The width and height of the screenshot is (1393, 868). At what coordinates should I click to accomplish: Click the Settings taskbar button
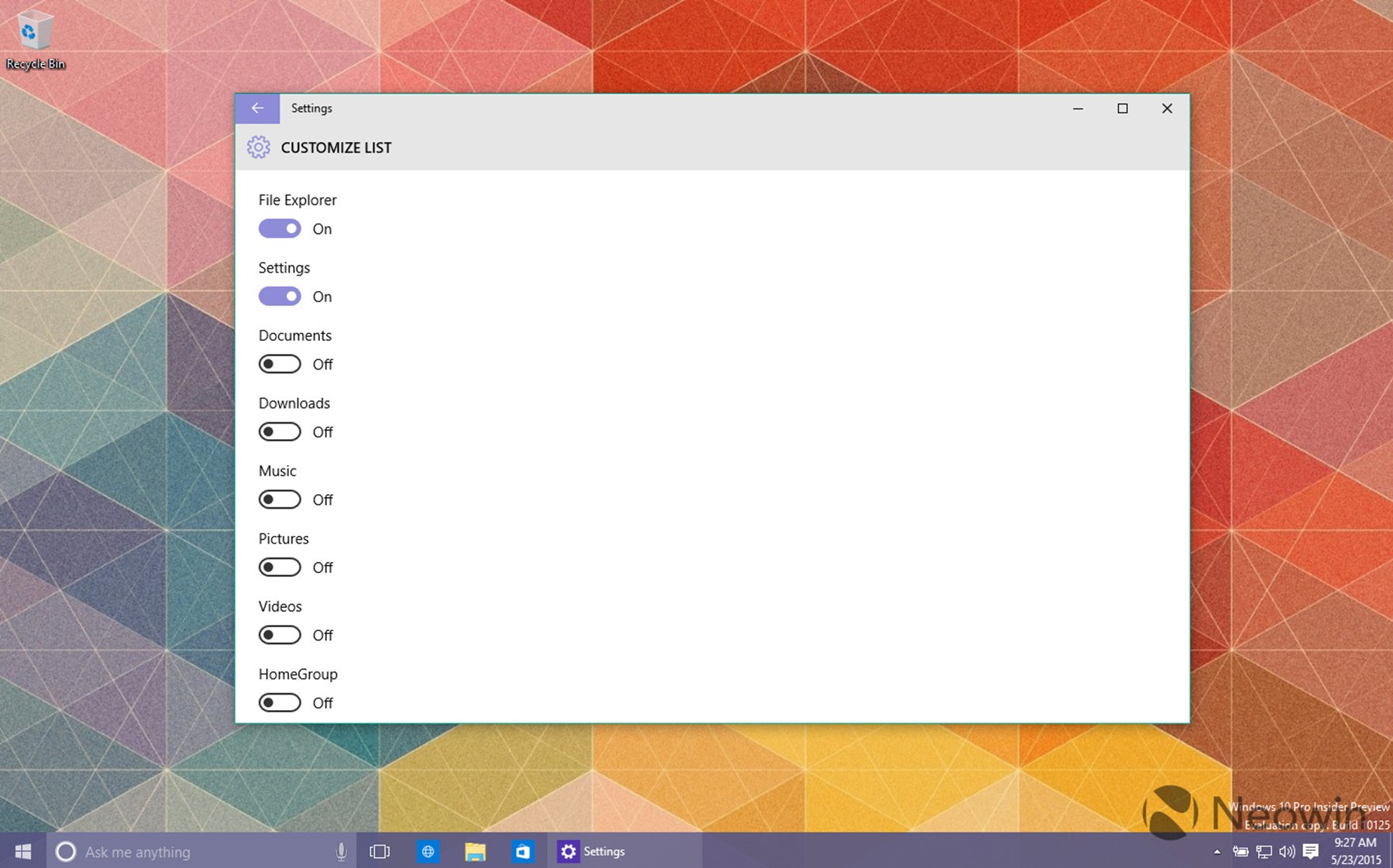pyautogui.click(x=593, y=852)
